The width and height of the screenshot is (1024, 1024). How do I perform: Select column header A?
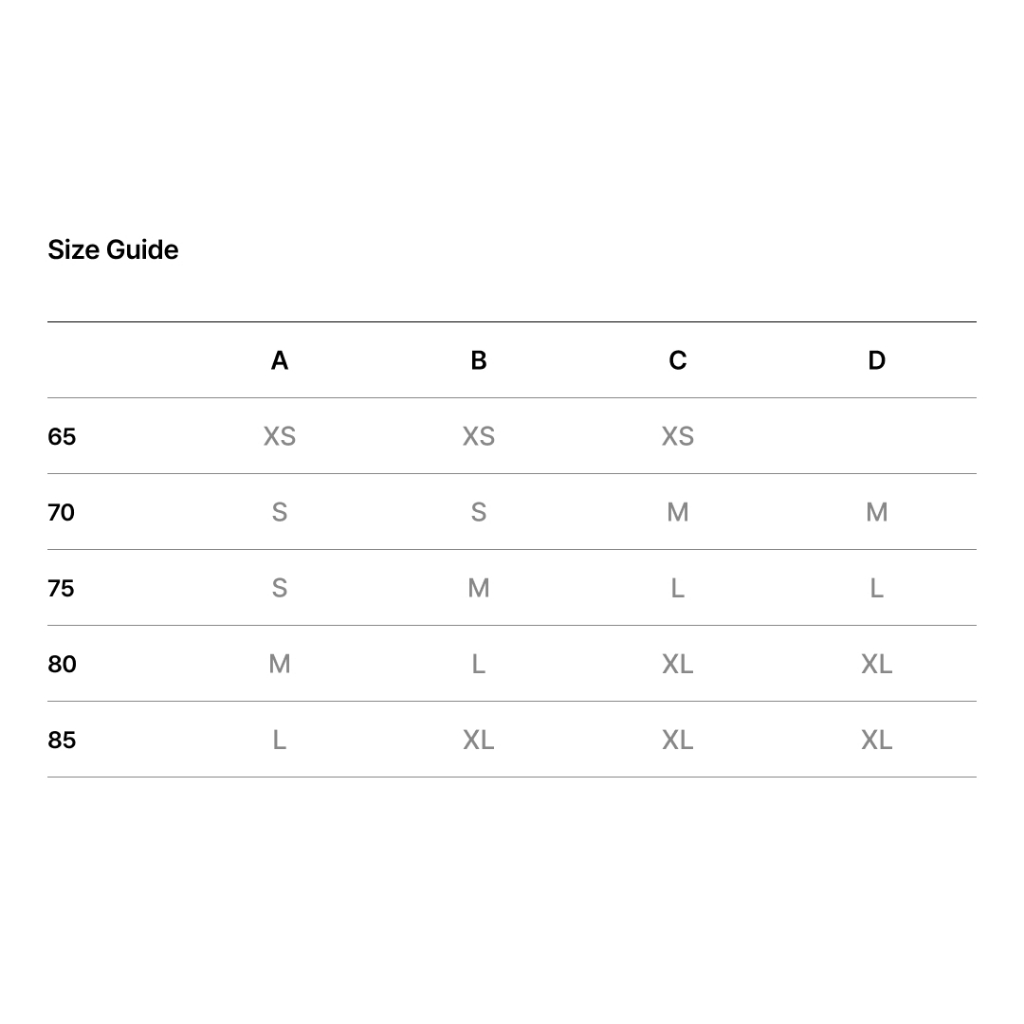point(280,360)
